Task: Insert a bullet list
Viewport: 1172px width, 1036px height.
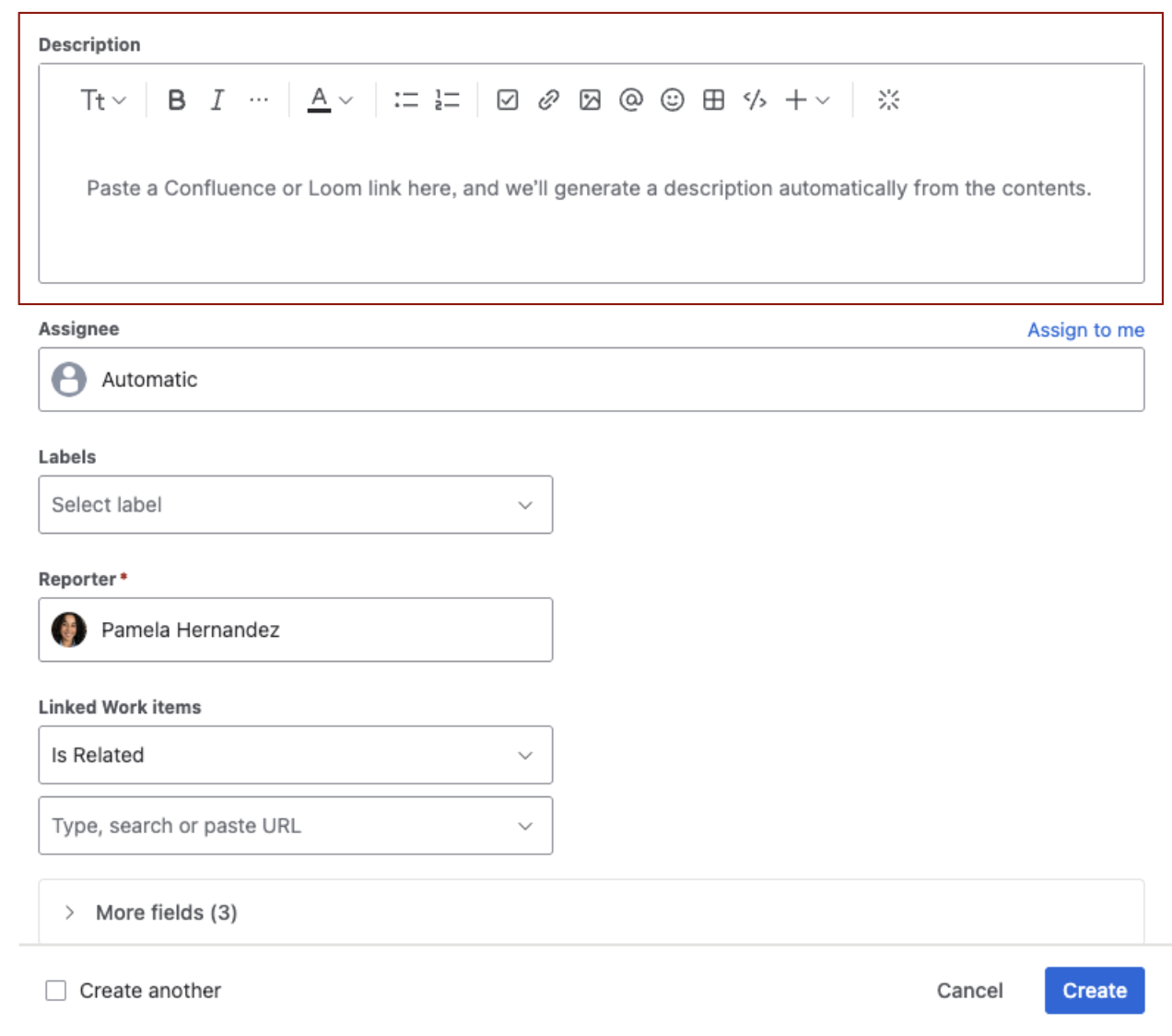Action: [405, 100]
